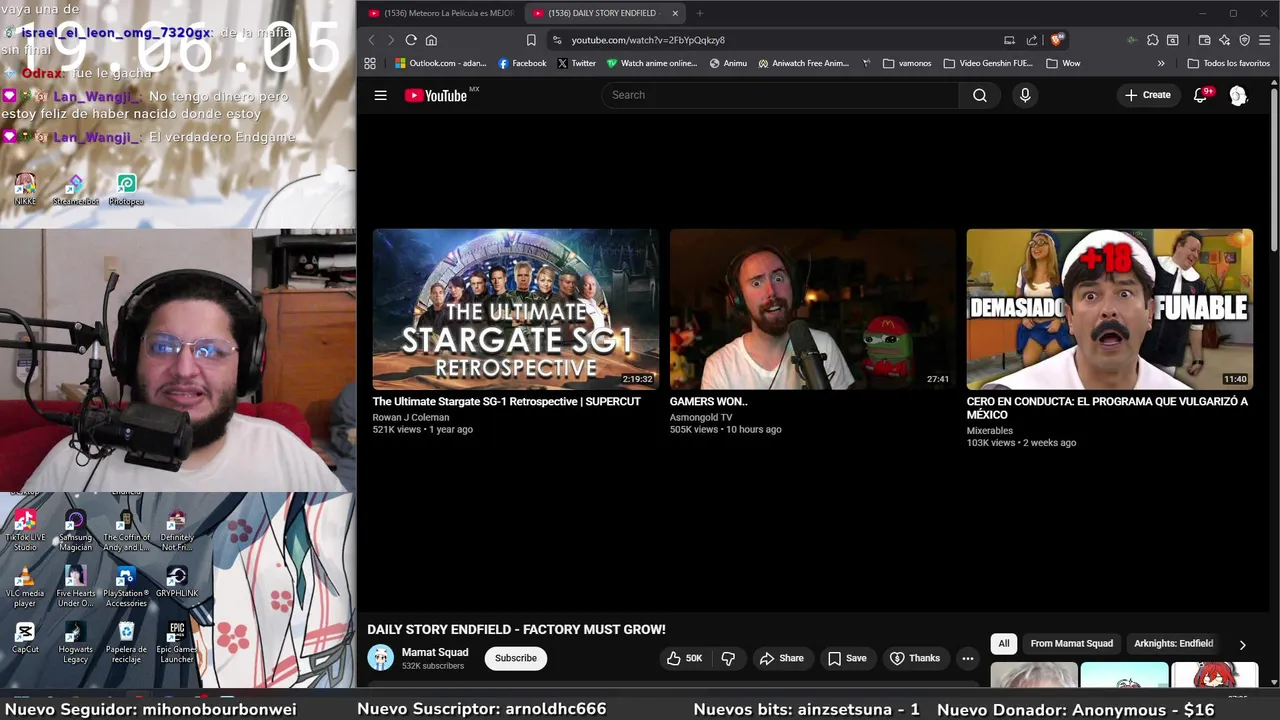Open the Mamat Squad channel name
This screenshot has height=720, width=1280.
pos(435,652)
